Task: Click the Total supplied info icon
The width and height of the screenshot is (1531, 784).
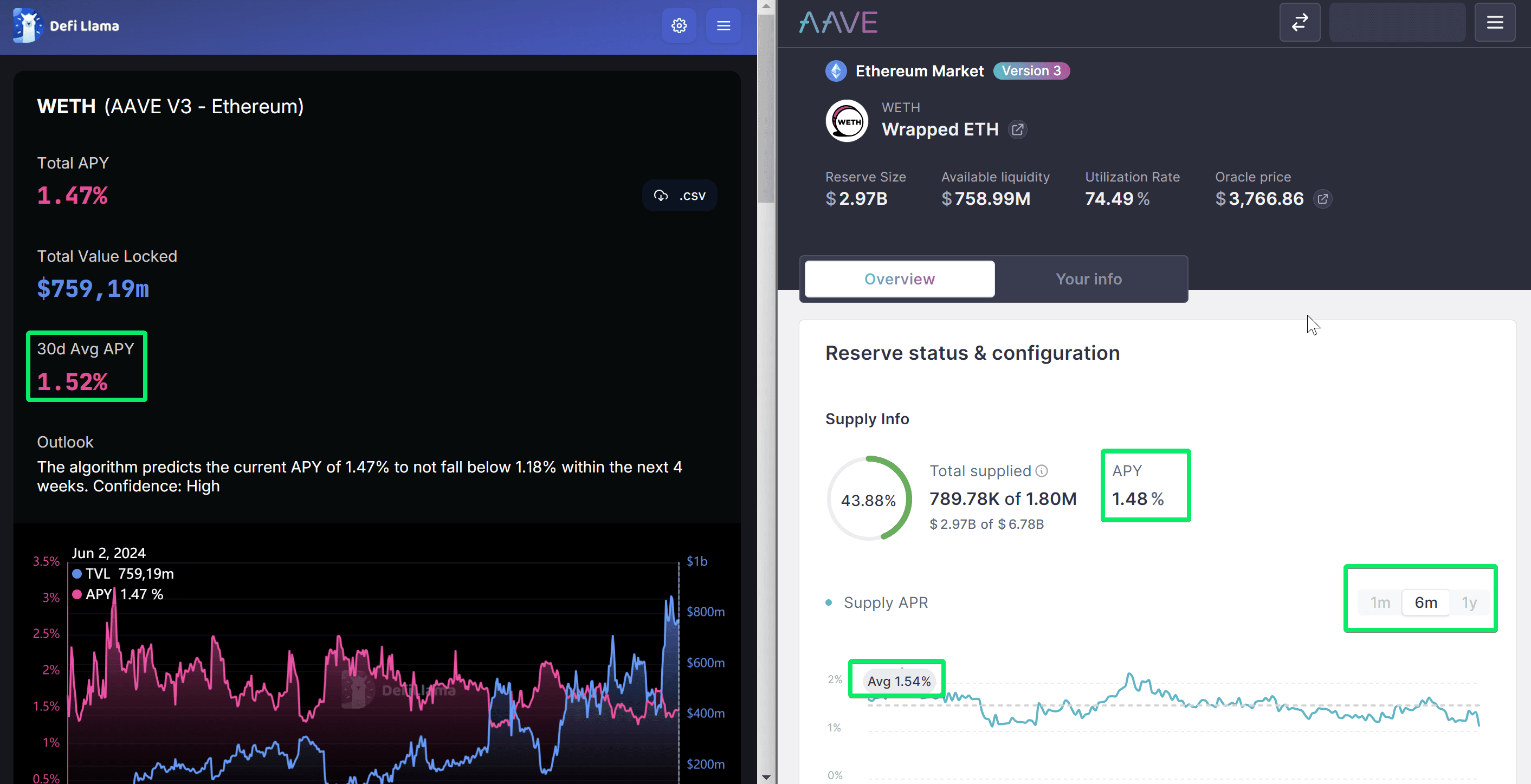Action: coord(1041,471)
